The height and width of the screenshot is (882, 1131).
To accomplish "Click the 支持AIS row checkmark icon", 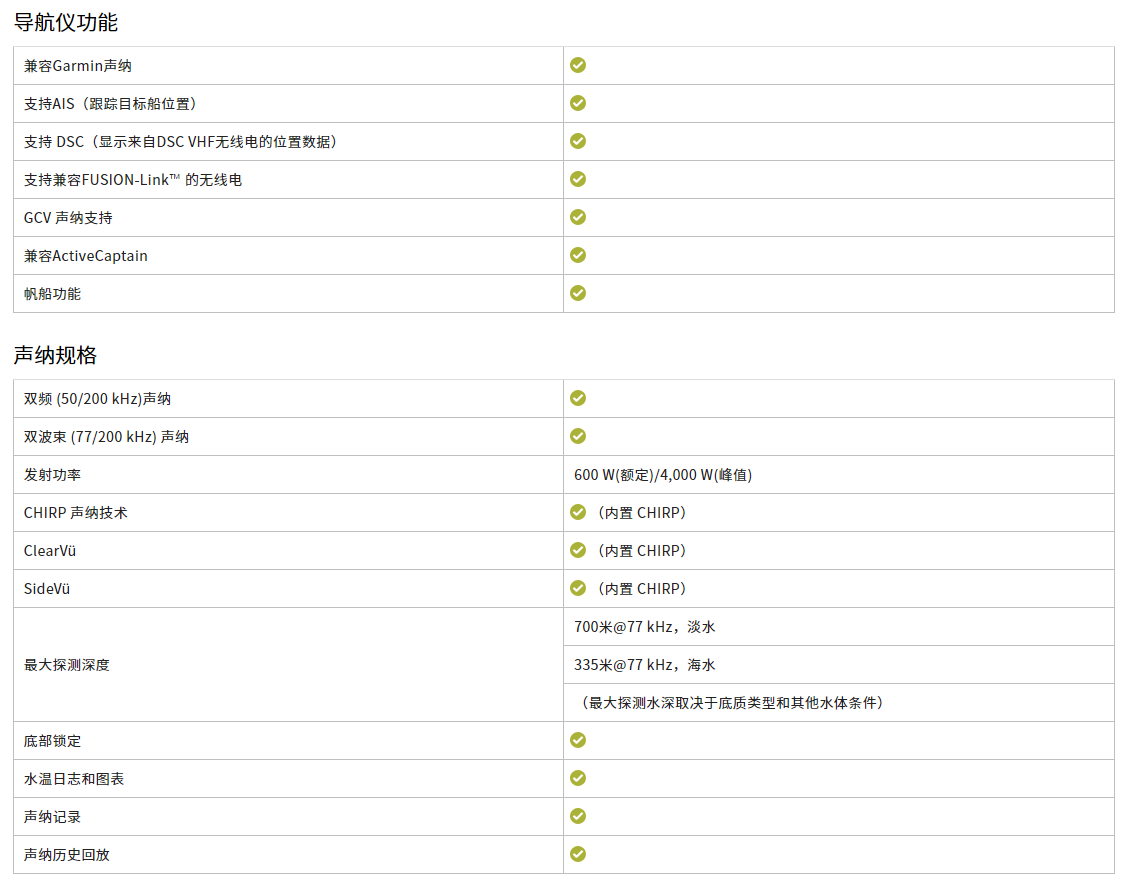I will pyautogui.click(x=578, y=103).
